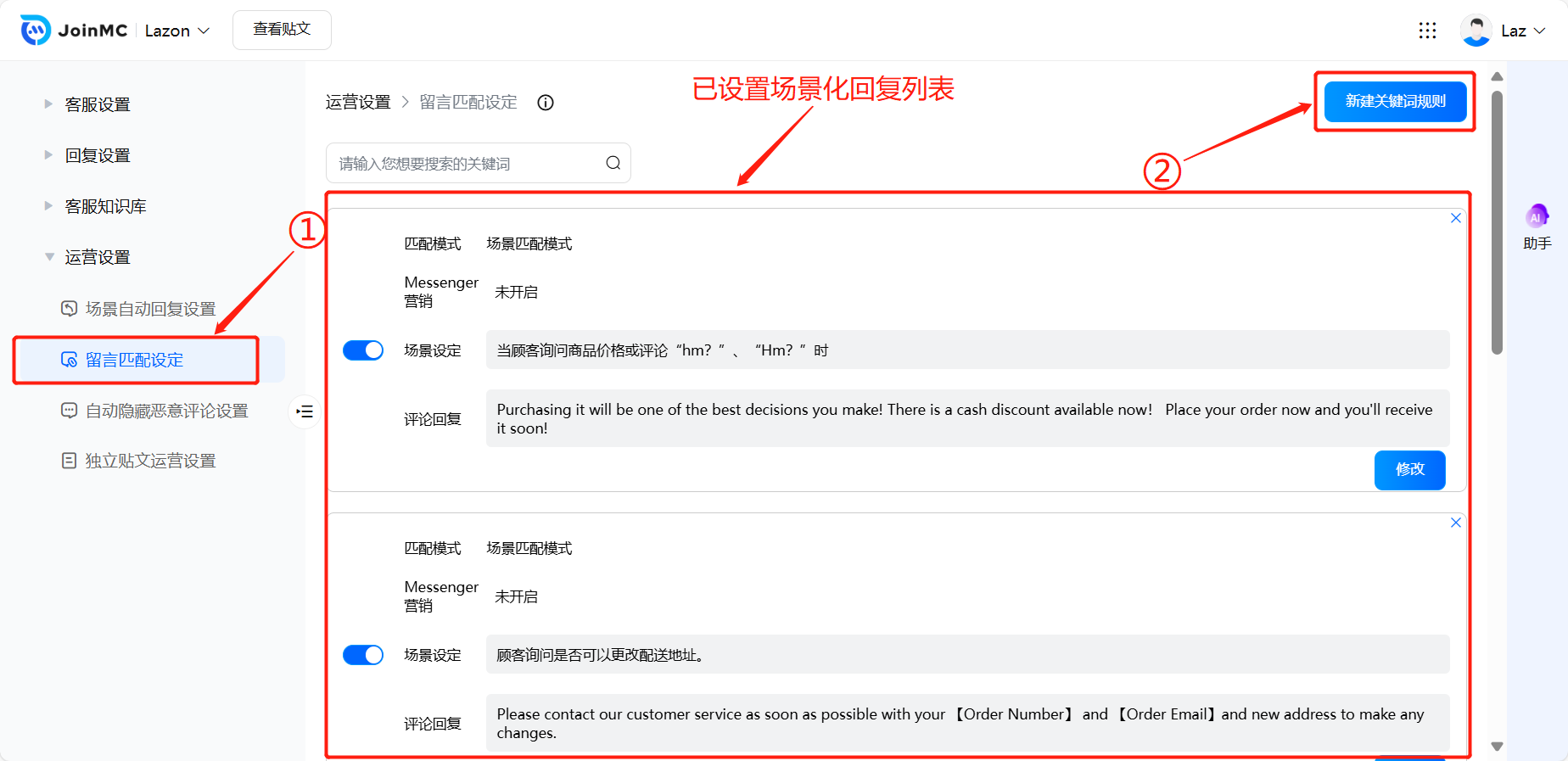Viewport: 1568px width, 761px height.
Task: Click the sidebar collapse icon
Action: pyautogui.click(x=305, y=411)
